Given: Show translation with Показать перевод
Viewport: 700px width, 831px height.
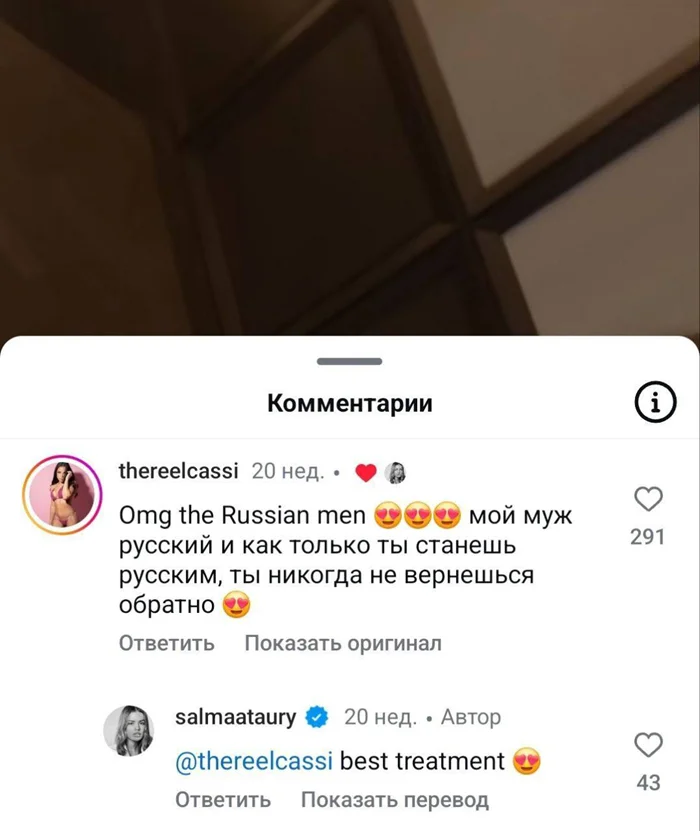Looking at the screenshot, I should pyautogui.click(x=395, y=799).
